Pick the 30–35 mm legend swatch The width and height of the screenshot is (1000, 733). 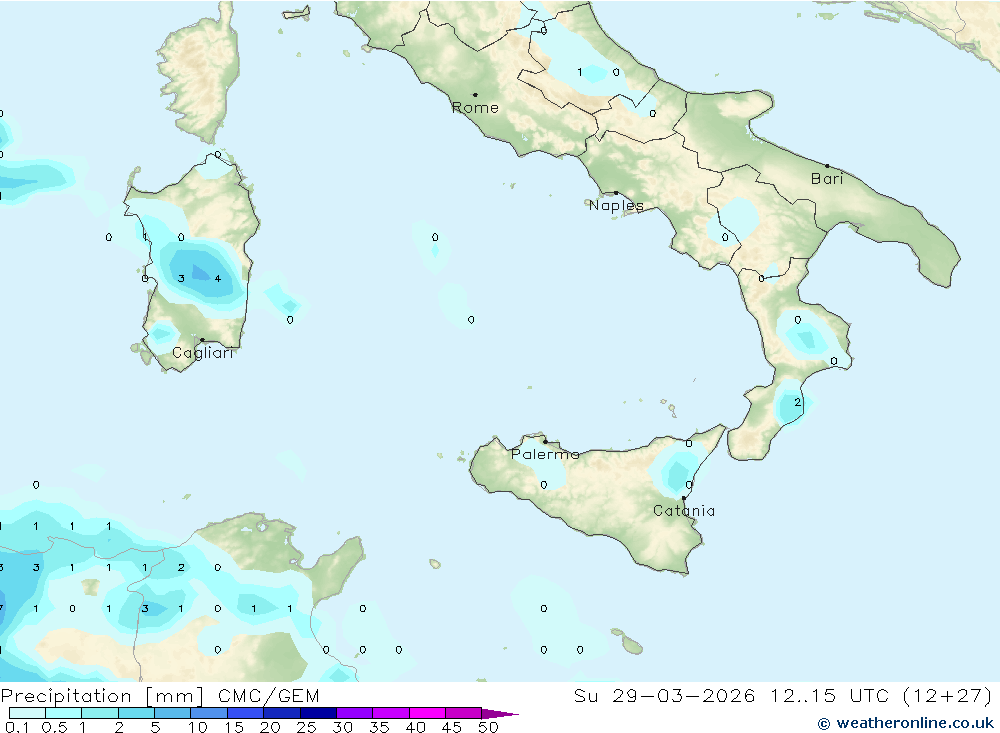[x=355, y=713]
